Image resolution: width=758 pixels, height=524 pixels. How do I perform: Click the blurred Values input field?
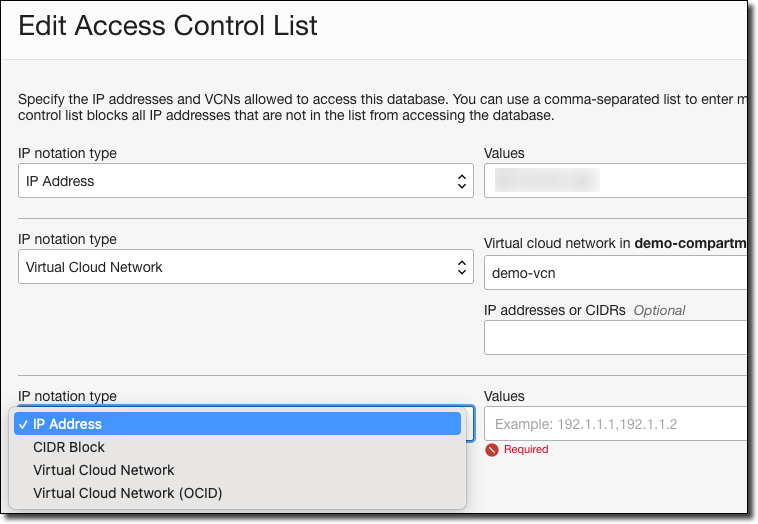[616, 181]
